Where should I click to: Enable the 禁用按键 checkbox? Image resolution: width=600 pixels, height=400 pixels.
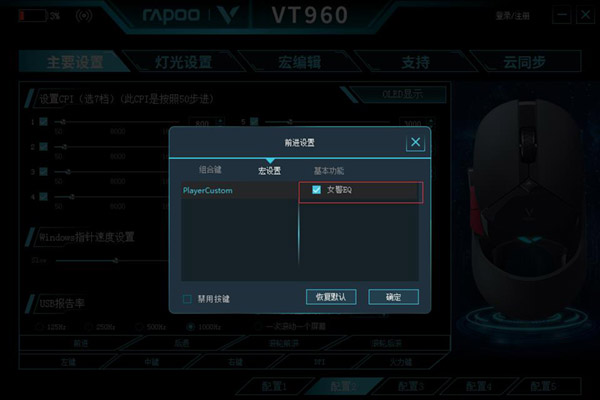[187, 299]
